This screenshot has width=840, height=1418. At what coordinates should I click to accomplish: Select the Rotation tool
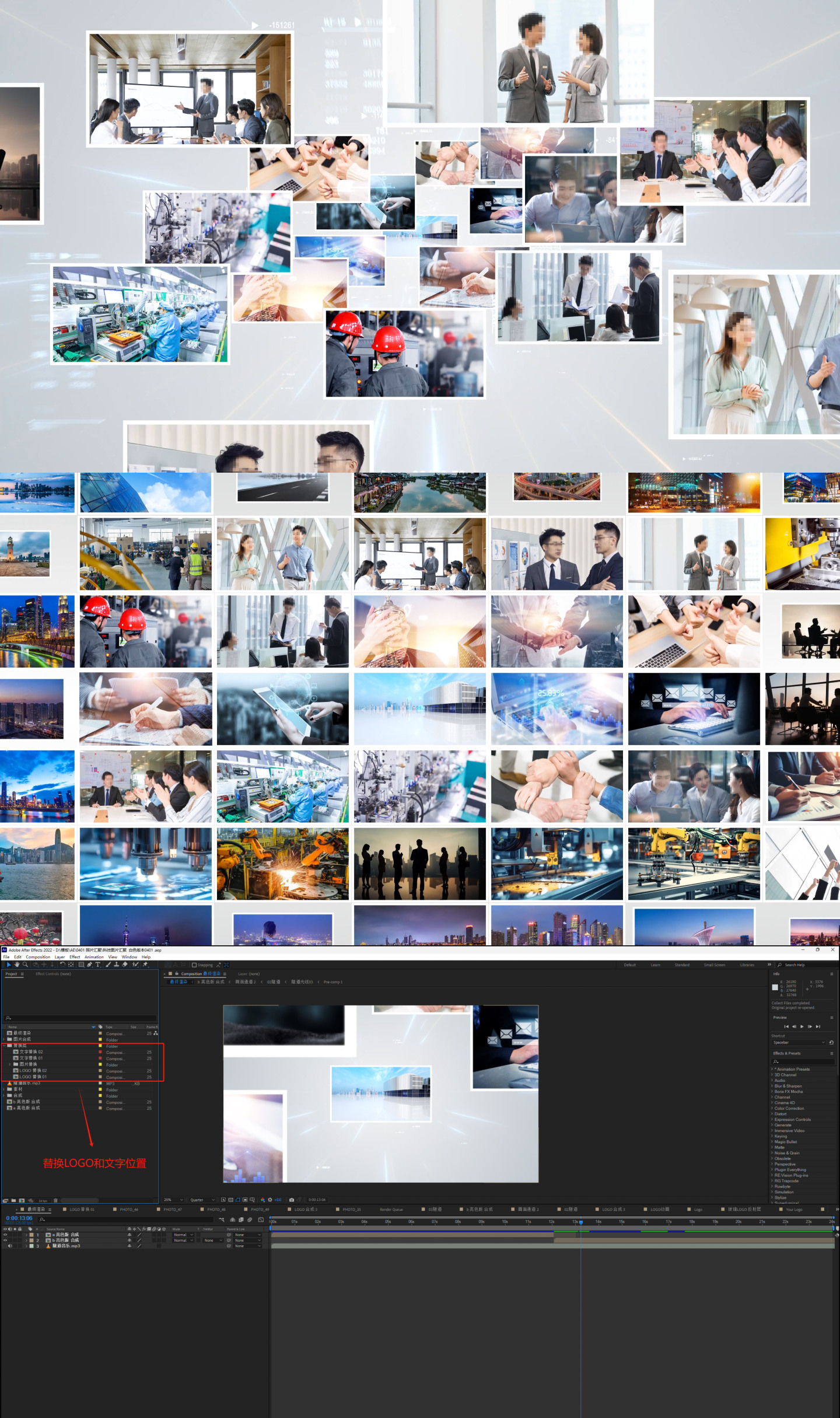point(62,965)
